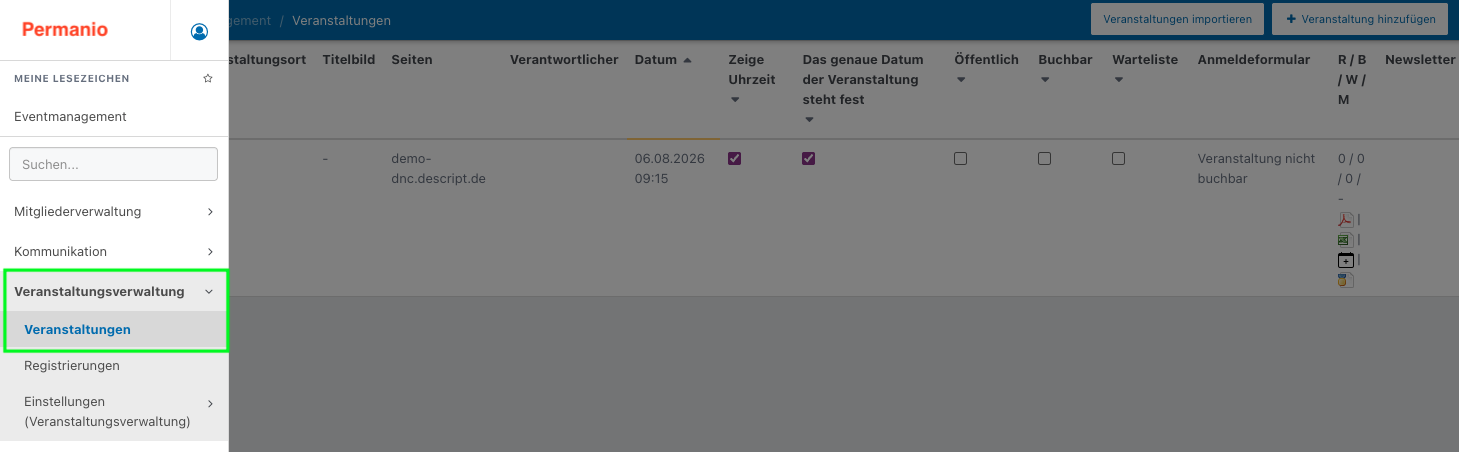Click the Veranstaltungen importieren button
This screenshot has width=1459, height=452.
[1178, 19]
